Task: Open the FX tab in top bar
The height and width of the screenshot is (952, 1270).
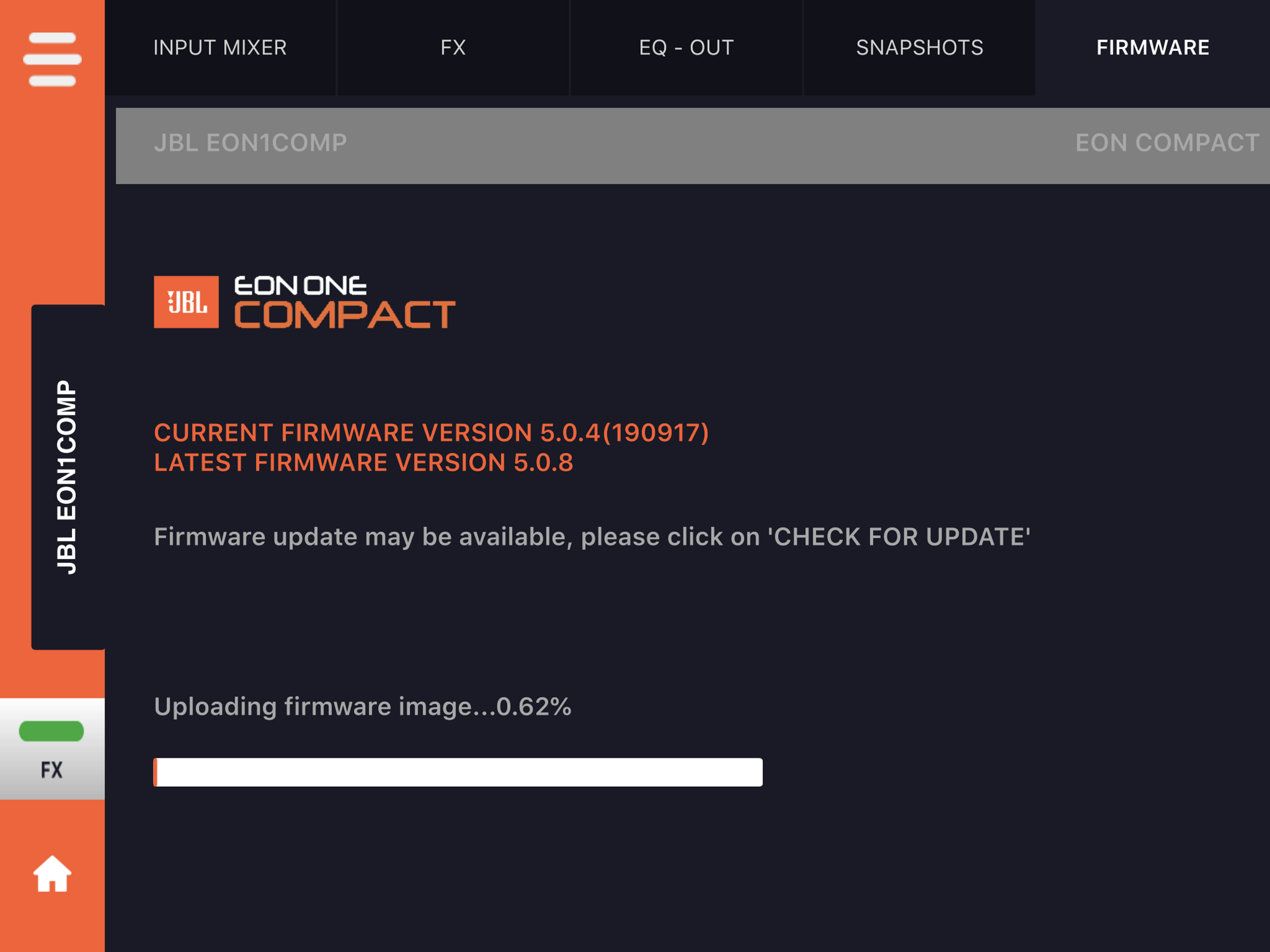Action: (x=453, y=48)
